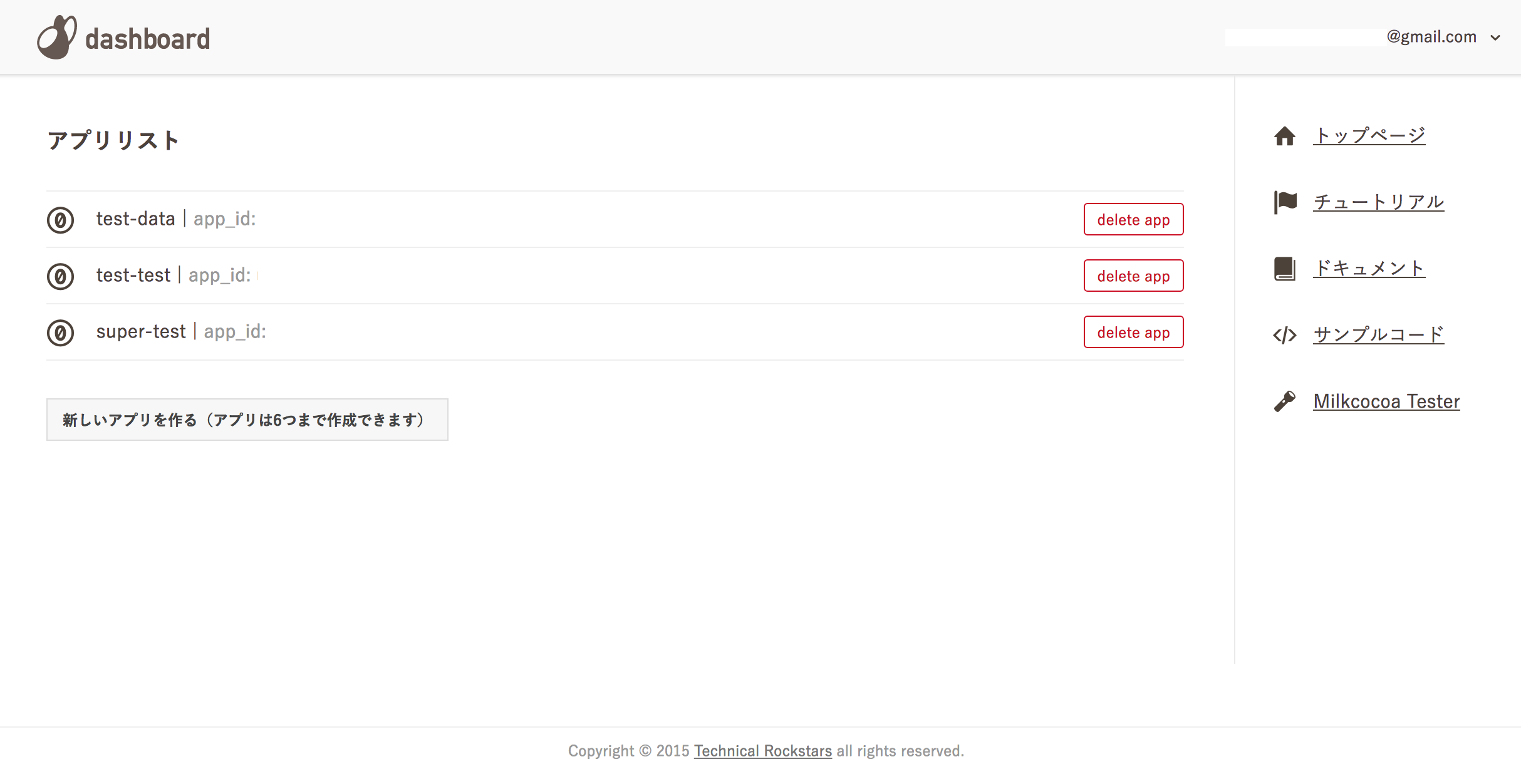Click the Milkcocoa dashboard logo icon
Image resolution: width=1521 pixels, height=784 pixels.
[x=57, y=36]
